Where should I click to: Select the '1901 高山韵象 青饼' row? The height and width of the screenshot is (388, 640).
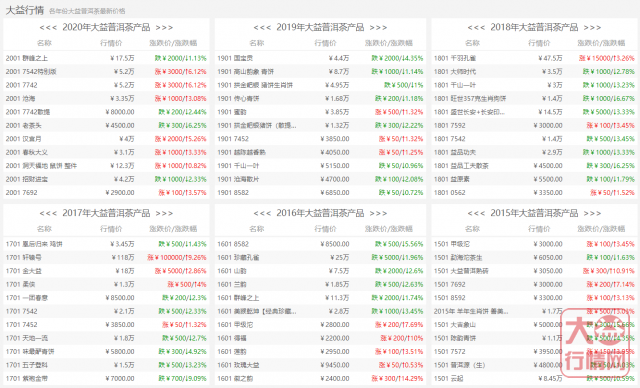320,71
